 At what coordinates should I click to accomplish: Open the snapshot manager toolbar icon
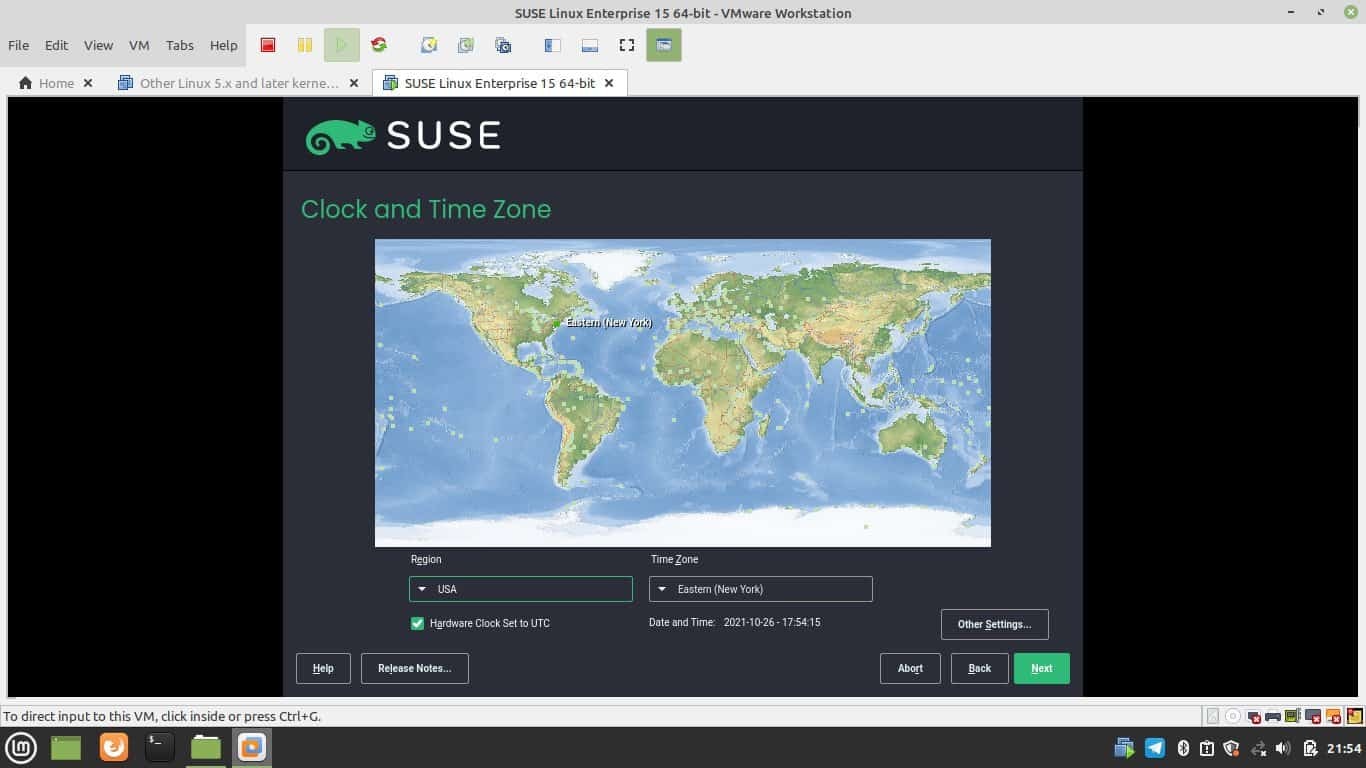coord(503,45)
